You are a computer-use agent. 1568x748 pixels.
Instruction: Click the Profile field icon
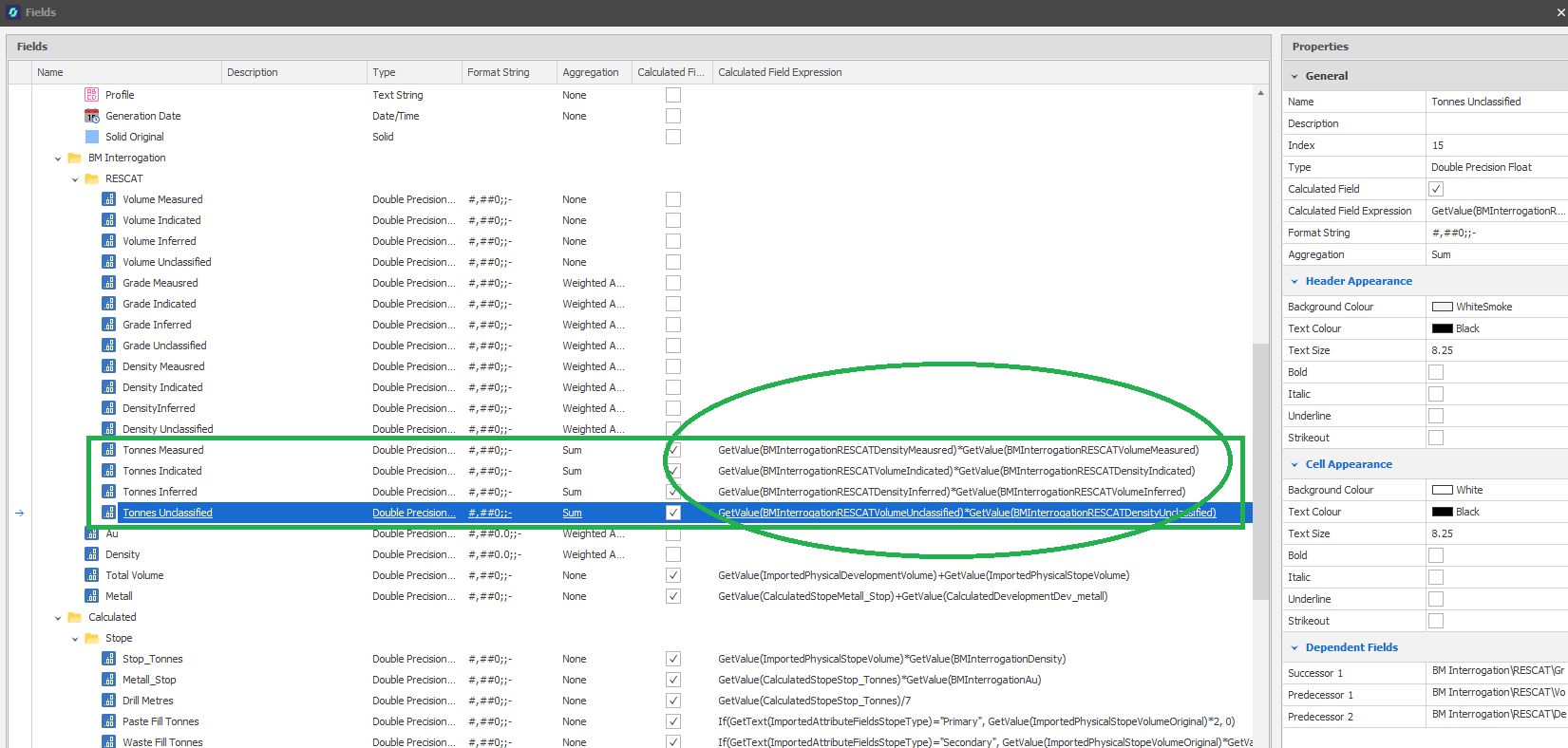click(92, 95)
